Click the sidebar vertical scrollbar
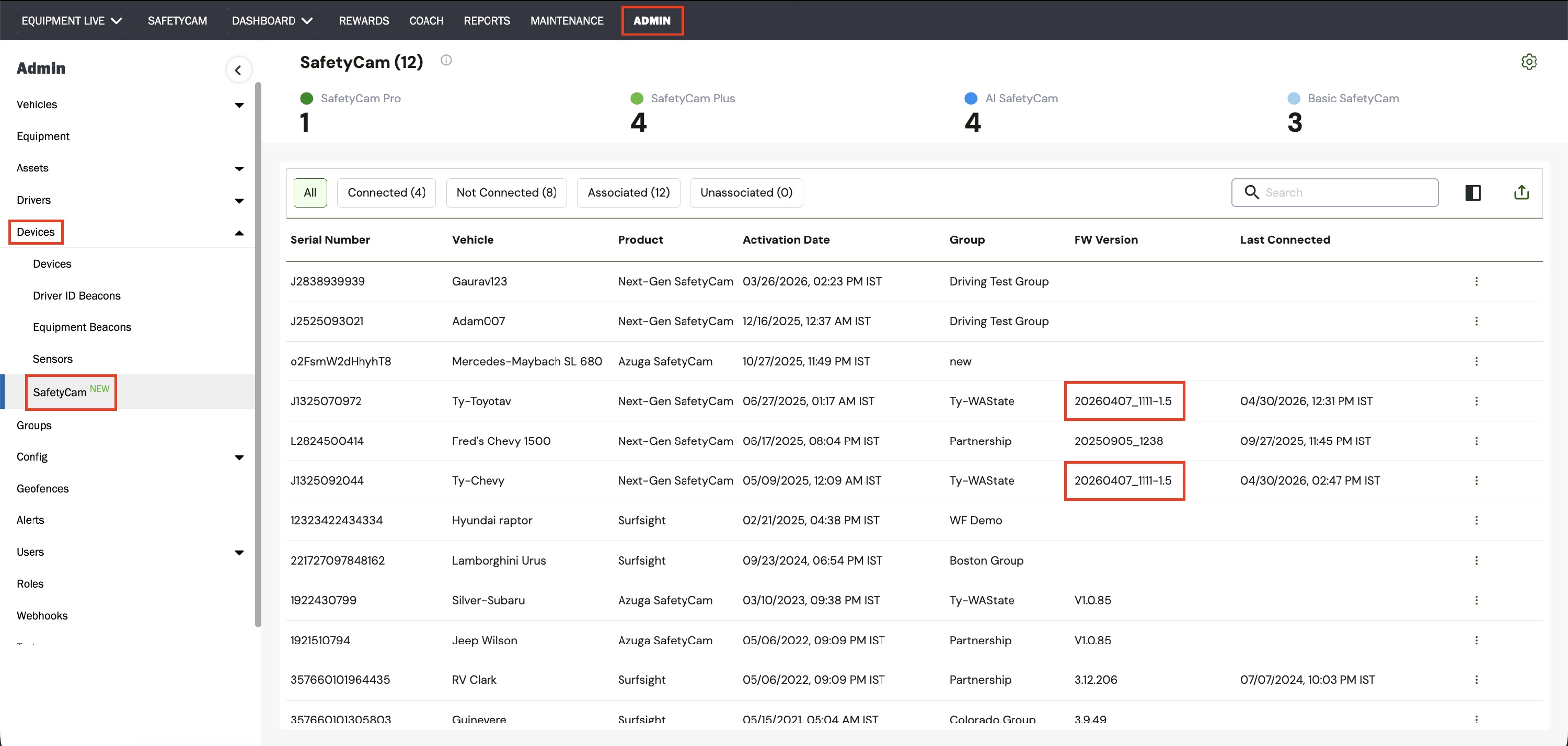Viewport: 1568px width, 746px height. point(258,354)
